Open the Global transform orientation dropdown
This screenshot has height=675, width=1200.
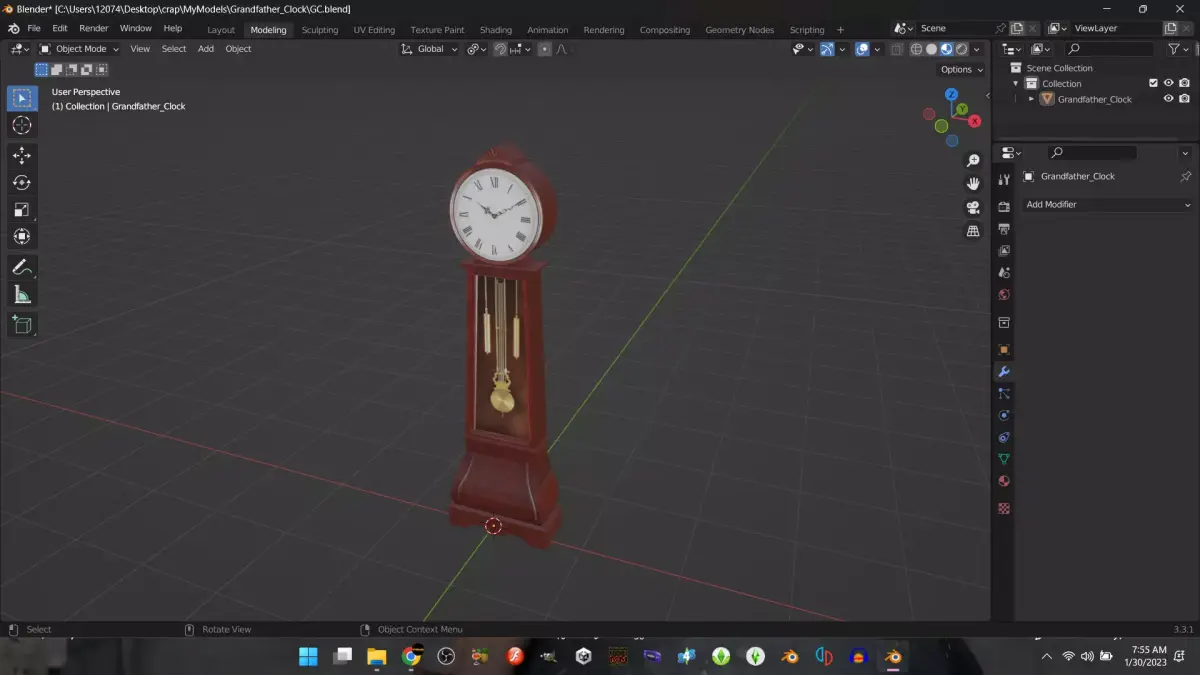(429, 49)
